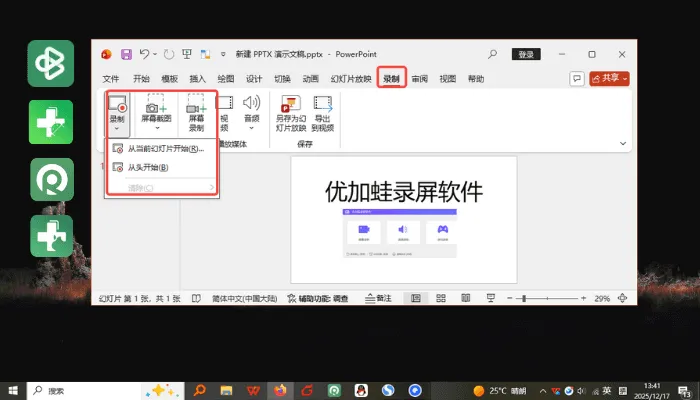Switch to Reading view icon
The width and height of the screenshot is (700, 400).
tap(466, 298)
